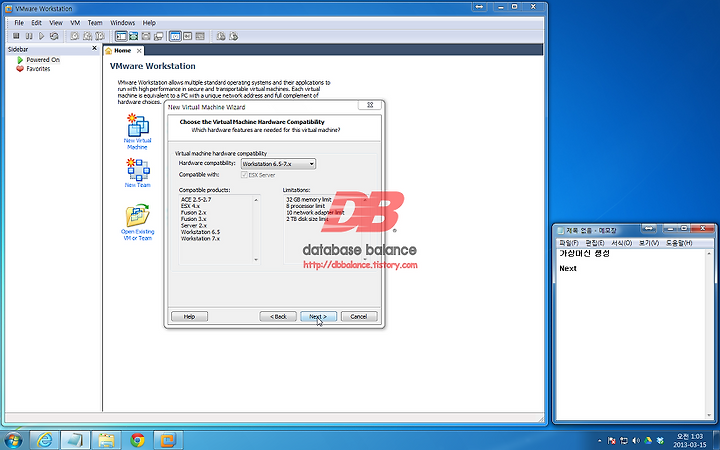Open the Windows menu
Viewport: 720px width, 450px height.
coord(123,22)
